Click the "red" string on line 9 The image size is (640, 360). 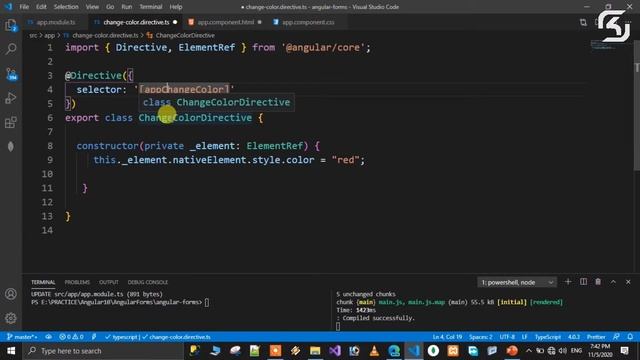(345, 160)
